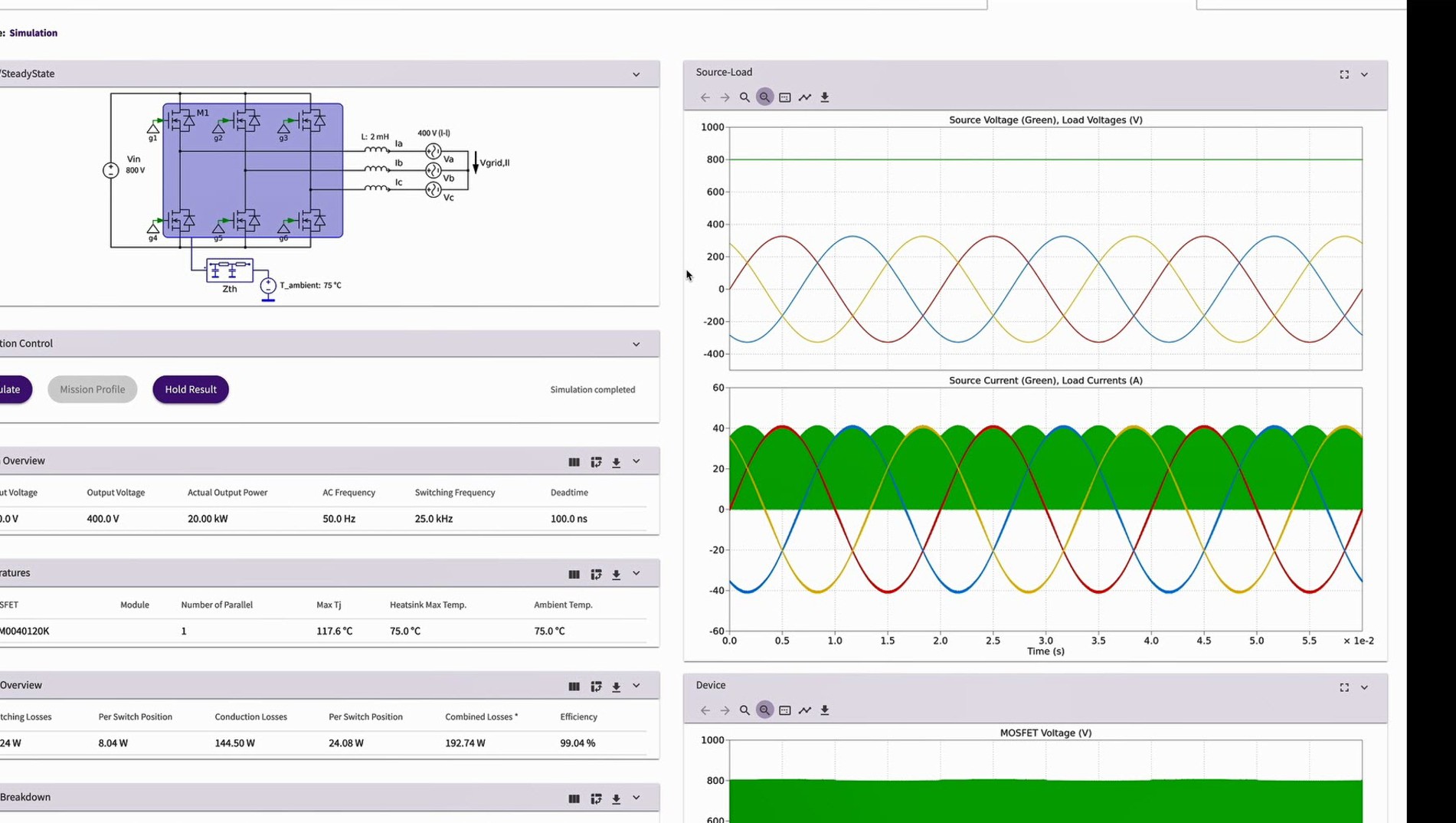1456x823 pixels.
Task: Expand the Source-Load panel to fullscreen
Action: tap(1344, 74)
